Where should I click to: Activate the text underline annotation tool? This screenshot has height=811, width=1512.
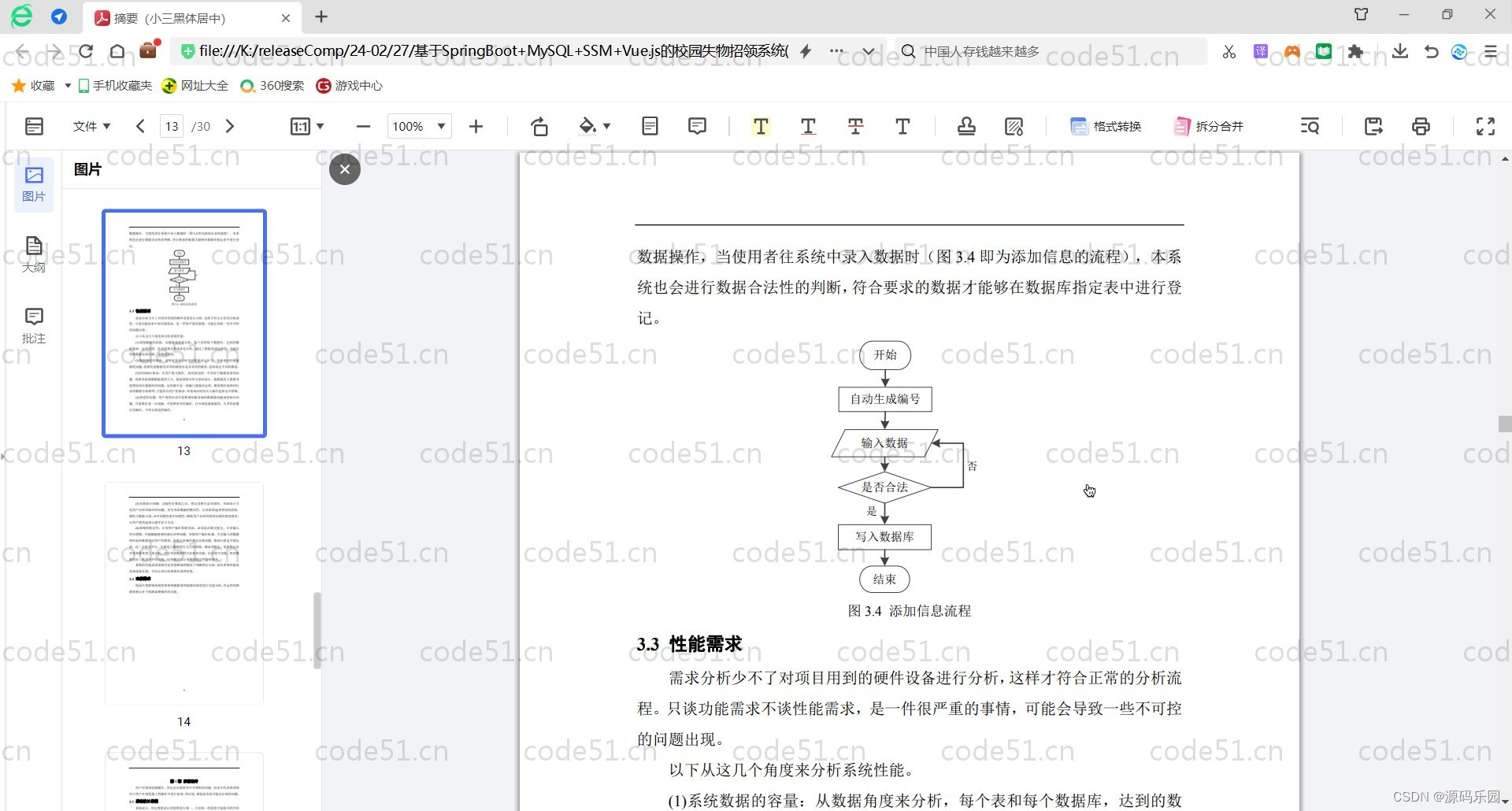click(808, 126)
